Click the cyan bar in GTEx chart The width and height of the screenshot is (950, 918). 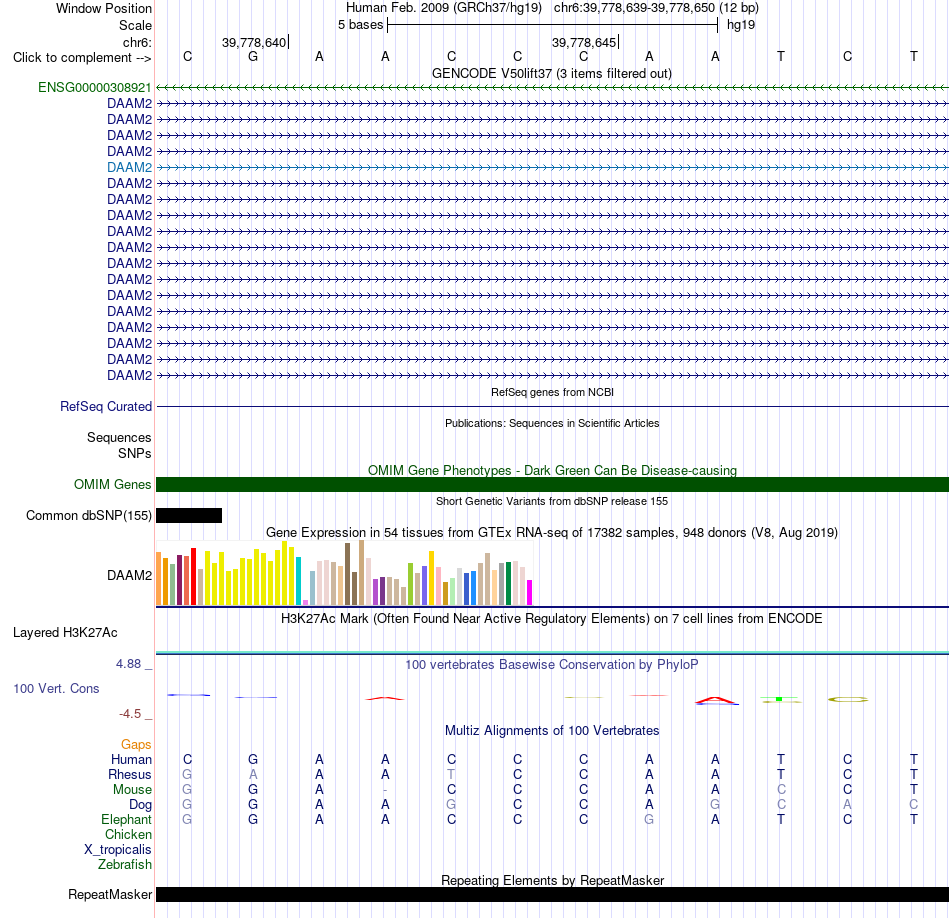pyautogui.click(x=299, y=580)
